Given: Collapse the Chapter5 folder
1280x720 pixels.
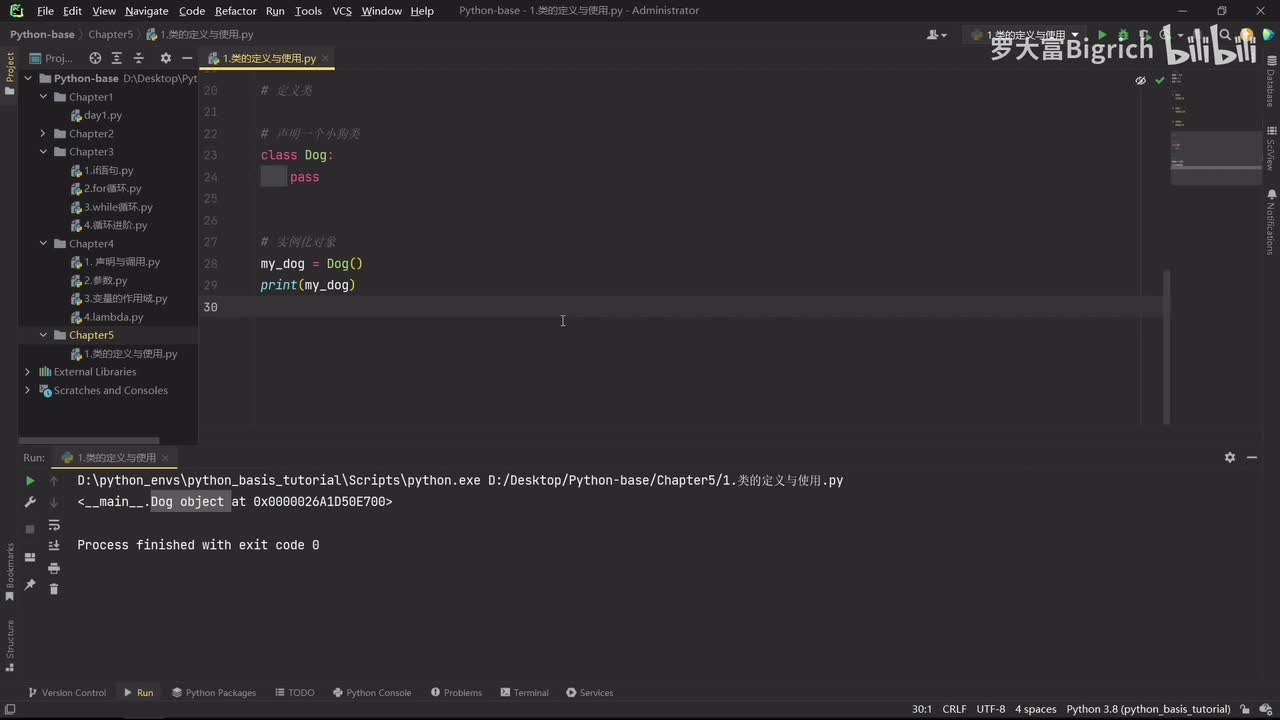Looking at the screenshot, I should [43, 335].
